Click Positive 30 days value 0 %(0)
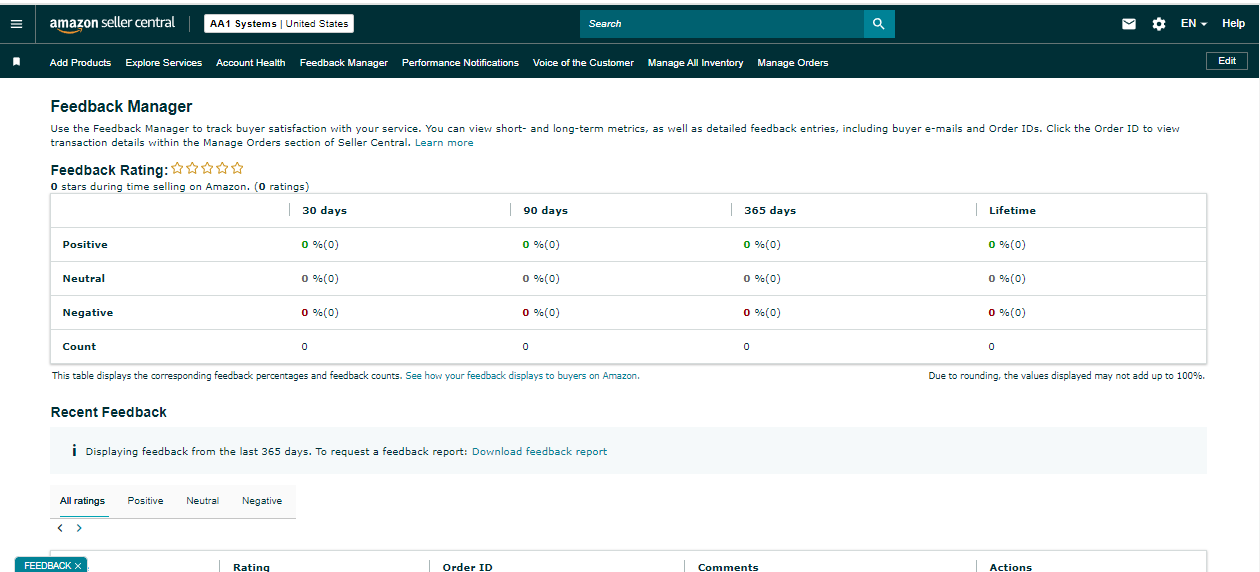This screenshot has height=572, width=1260. (x=320, y=245)
